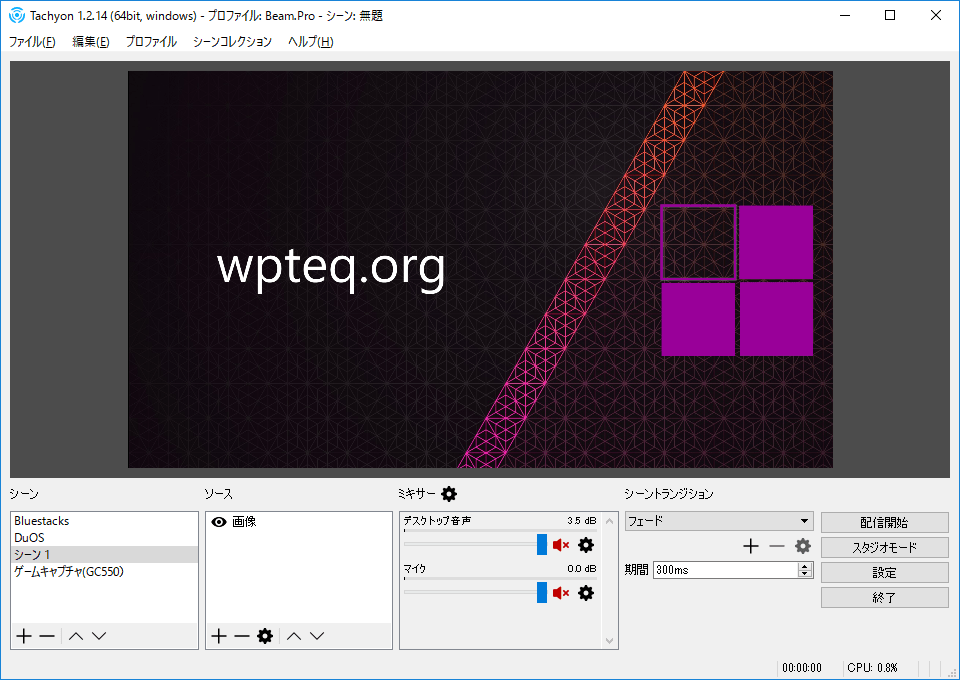
Task: Add a transition with the plus icon
Action: click(751, 546)
